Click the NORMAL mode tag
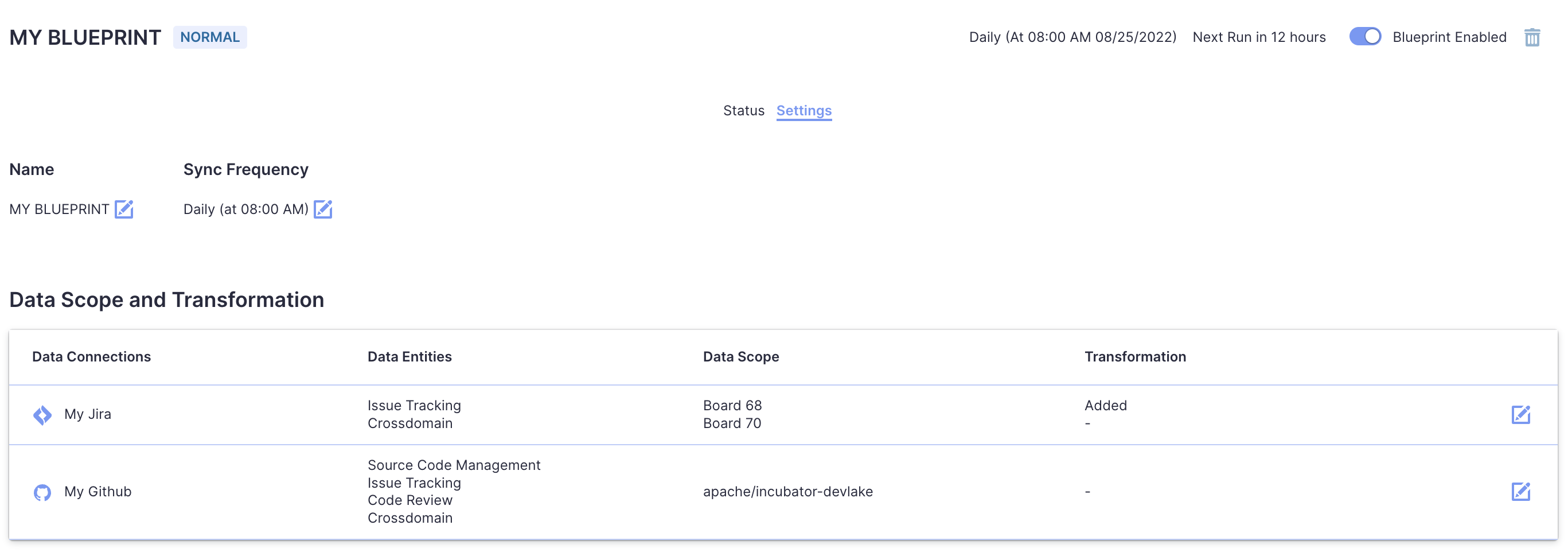This screenshot has width=1568, height=560. click(210, 37)
